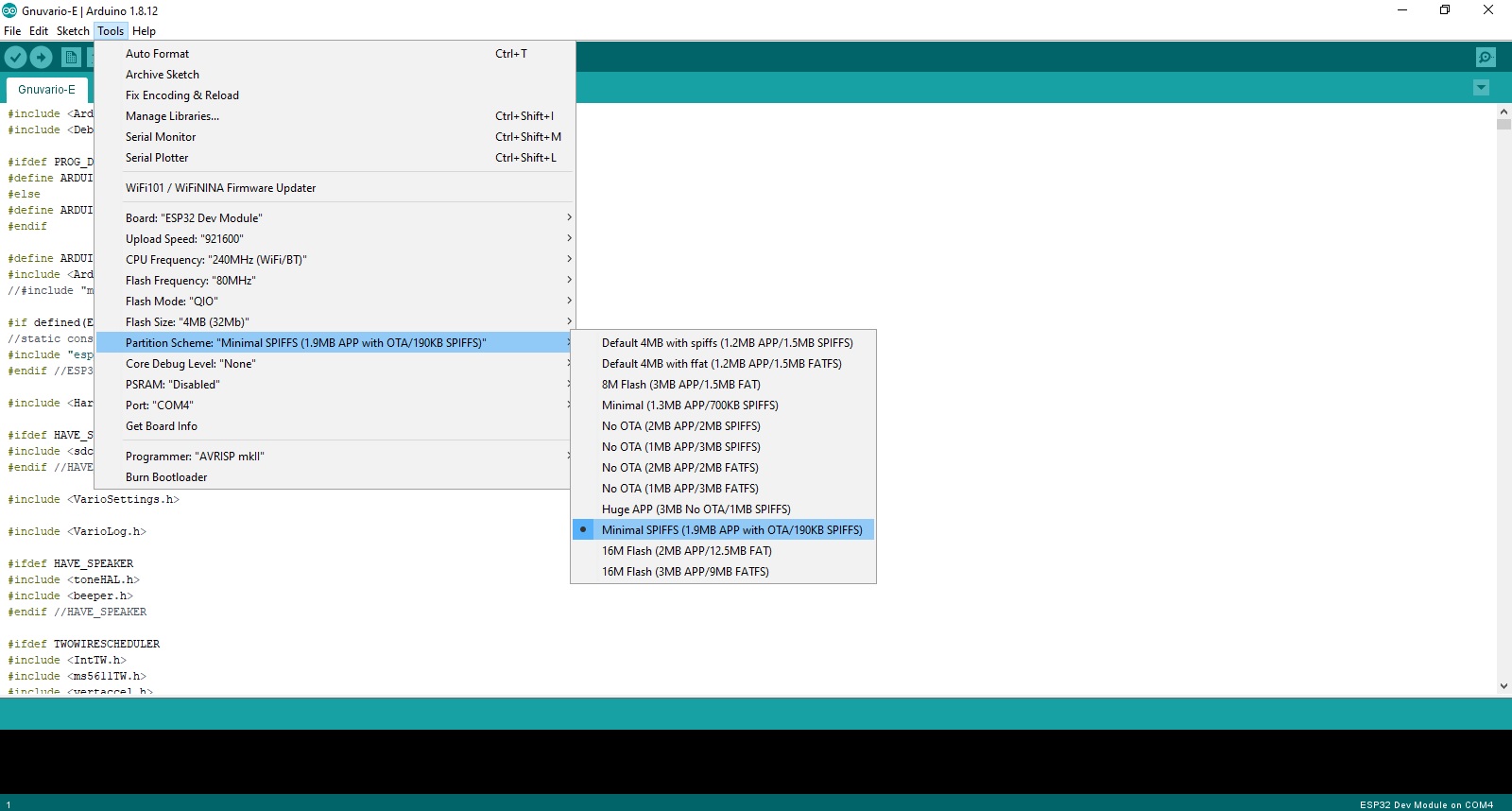The image size is (1512, 811).
Task: Expand Upload Speed 921600 submenu
Action: pyautogui.click(x=335, y=239)
